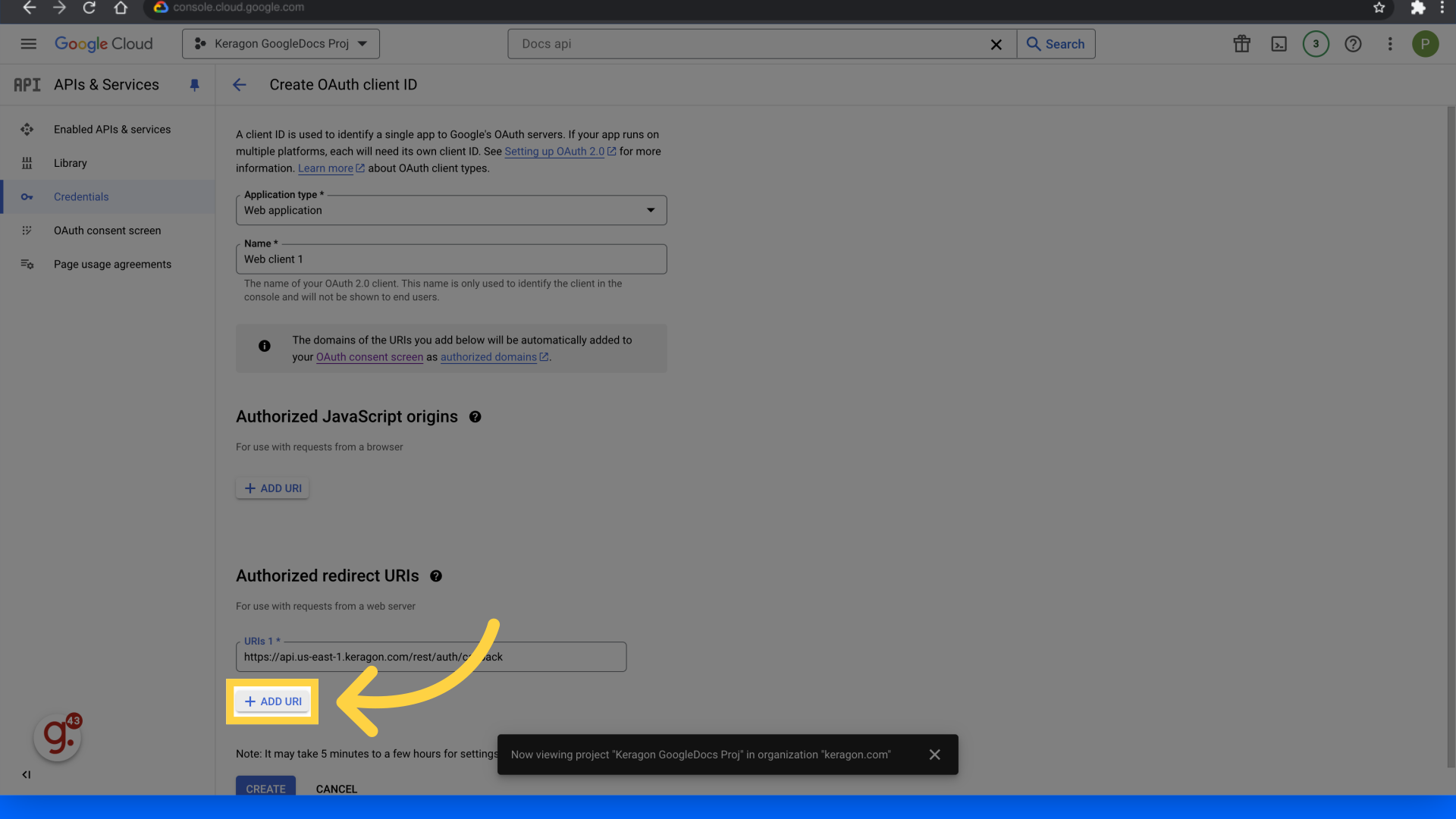Click the info icon in the domains notice
1456x819 pixels.
[x=265, y=346]
